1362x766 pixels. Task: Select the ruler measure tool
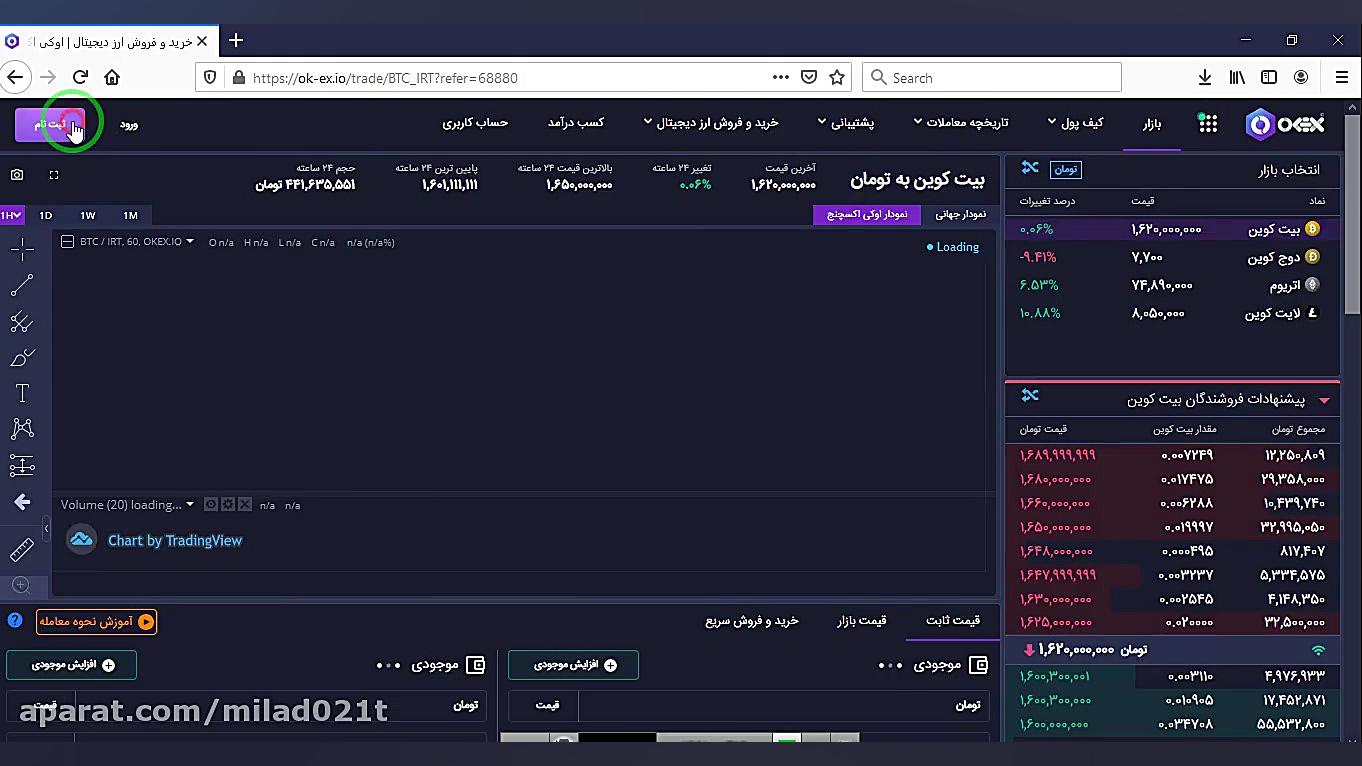coord(22,550)
